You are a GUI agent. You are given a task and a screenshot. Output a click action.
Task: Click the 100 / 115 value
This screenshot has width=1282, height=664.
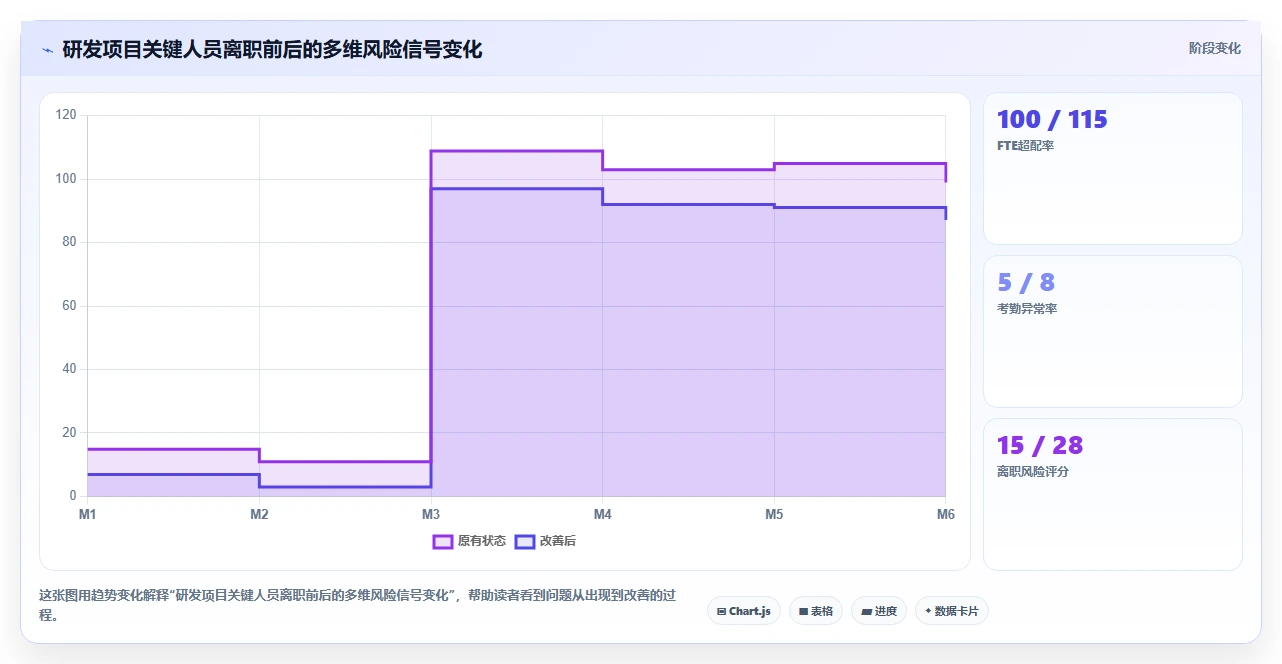pyautogui.click(x=1052, y=119)
